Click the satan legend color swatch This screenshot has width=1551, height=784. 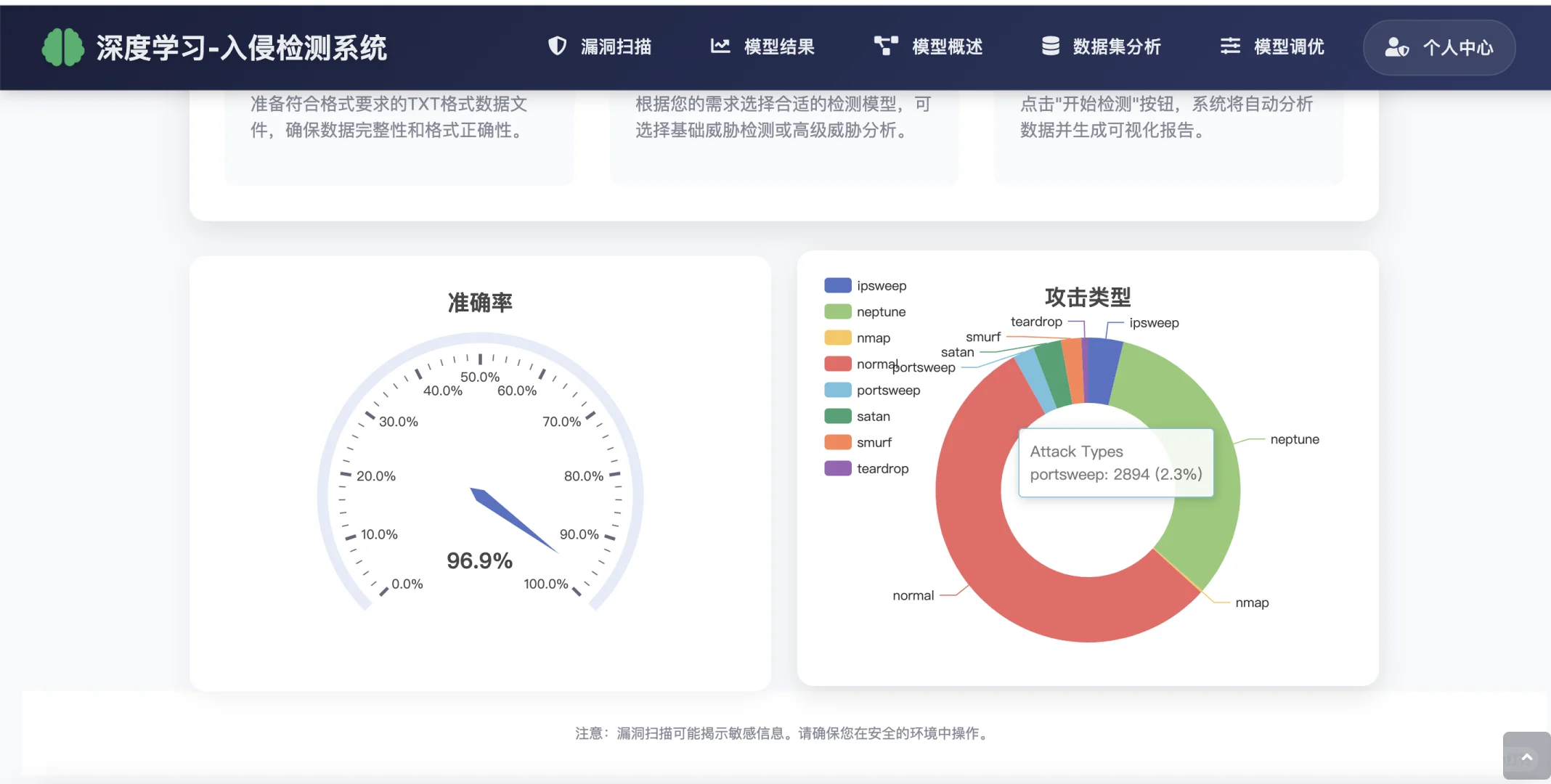836,416
